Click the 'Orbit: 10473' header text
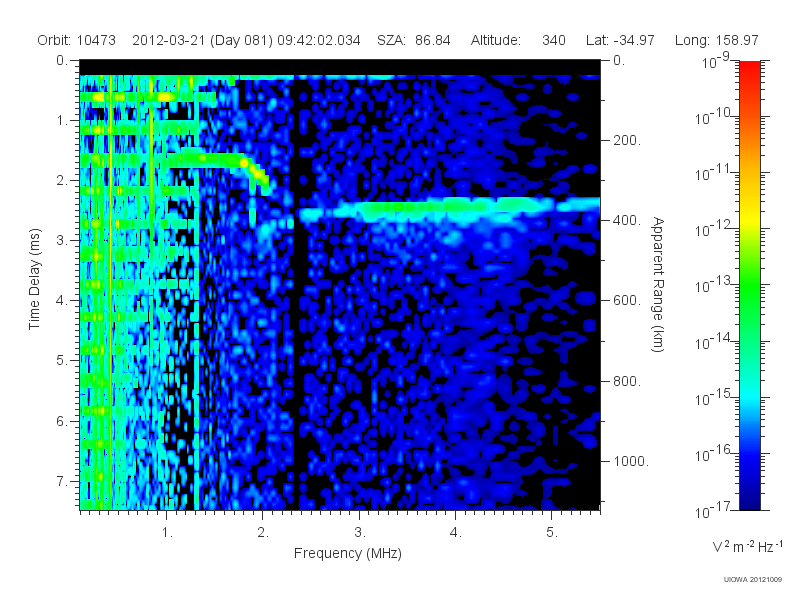The image size is (800, 600). point(77,40)
